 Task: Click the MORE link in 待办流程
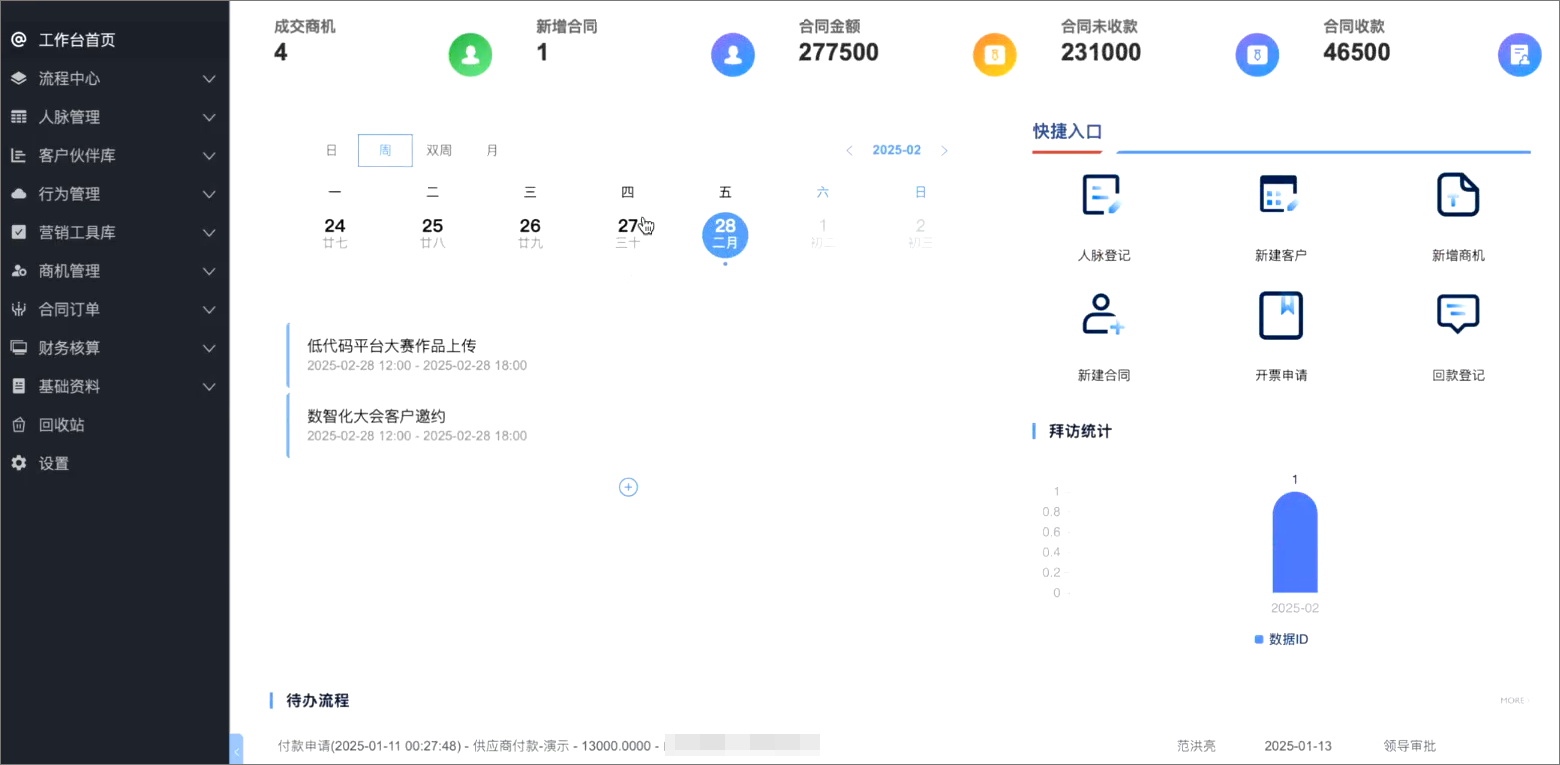[1514, 701]
